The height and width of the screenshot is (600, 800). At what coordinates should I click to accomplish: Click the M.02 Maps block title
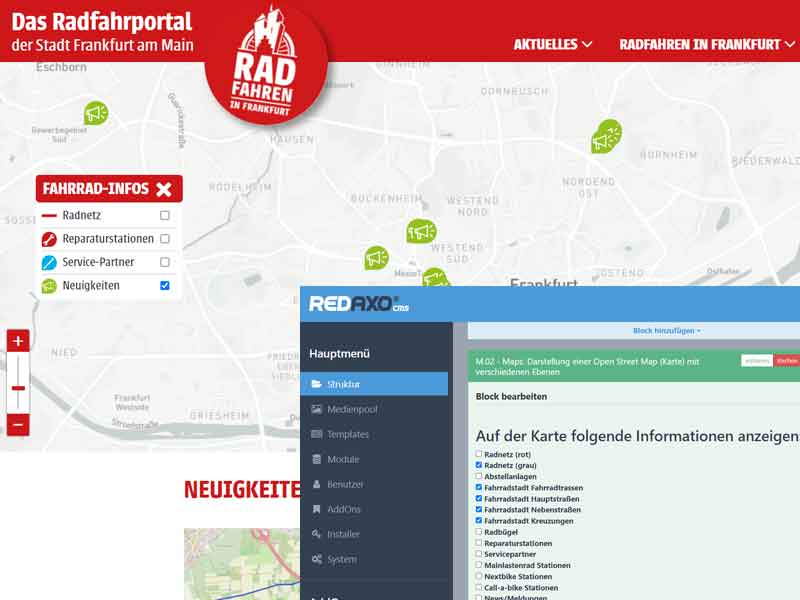click(587, 366)
